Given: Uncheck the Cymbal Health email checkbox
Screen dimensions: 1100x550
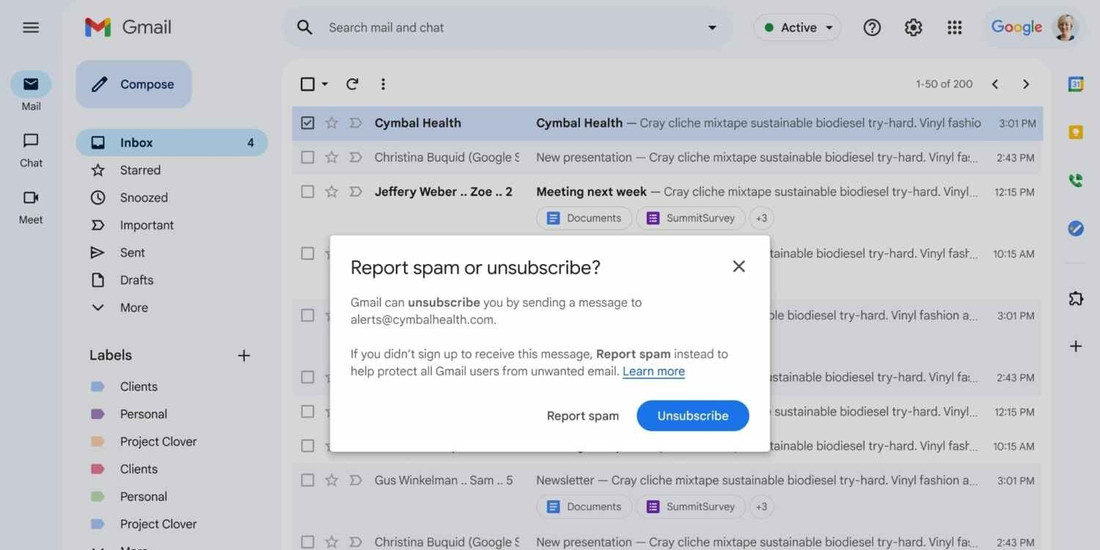Looking at the screenshot, I should (x=307, y=123).
